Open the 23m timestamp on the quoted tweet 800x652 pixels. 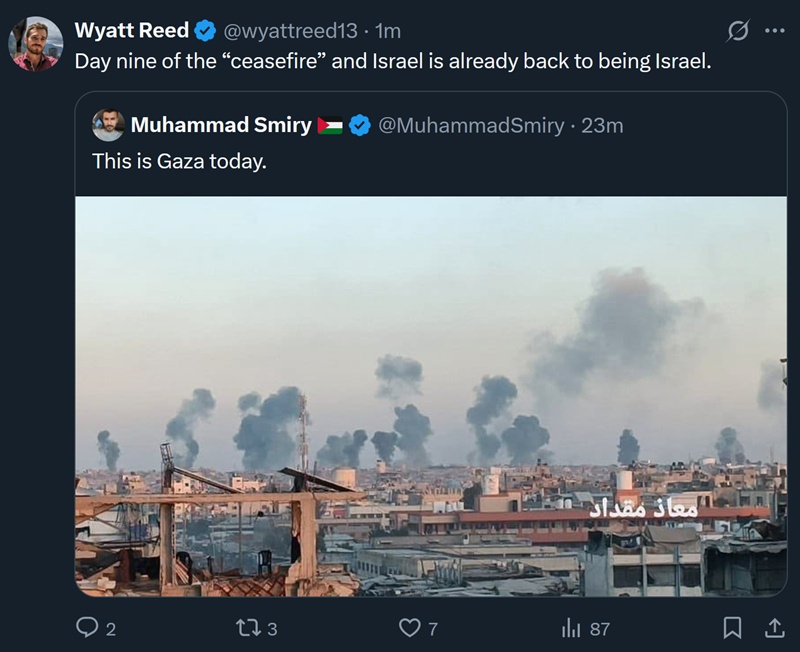604,124
